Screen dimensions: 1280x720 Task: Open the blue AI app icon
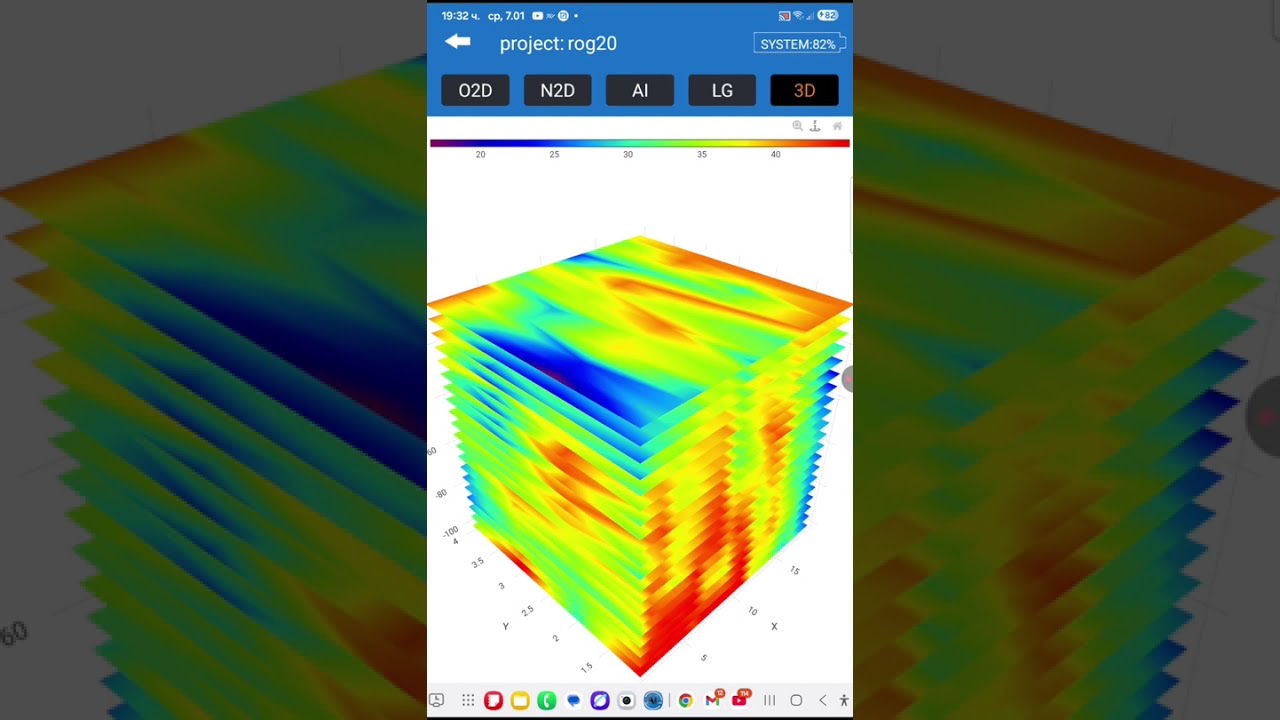click(653, 701)
